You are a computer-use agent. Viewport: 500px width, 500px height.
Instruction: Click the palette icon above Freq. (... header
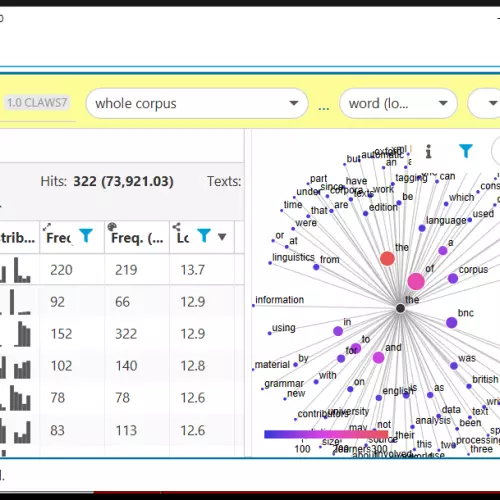(x=112, y=227)
